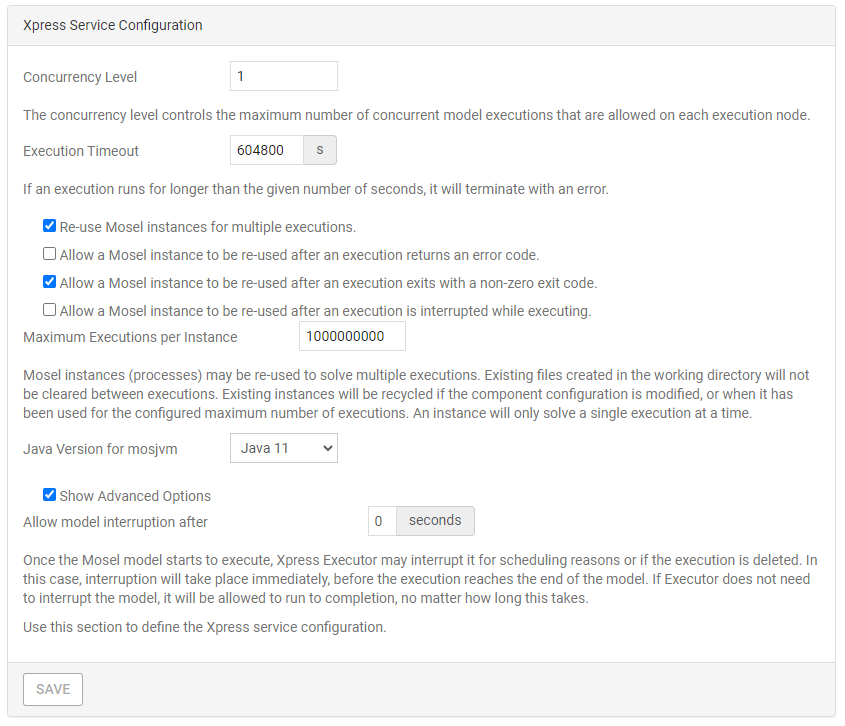Click the 'Java Version for mosjvm' label
The height and width of the screenshot is (726, 845).
tap(100, 449)
